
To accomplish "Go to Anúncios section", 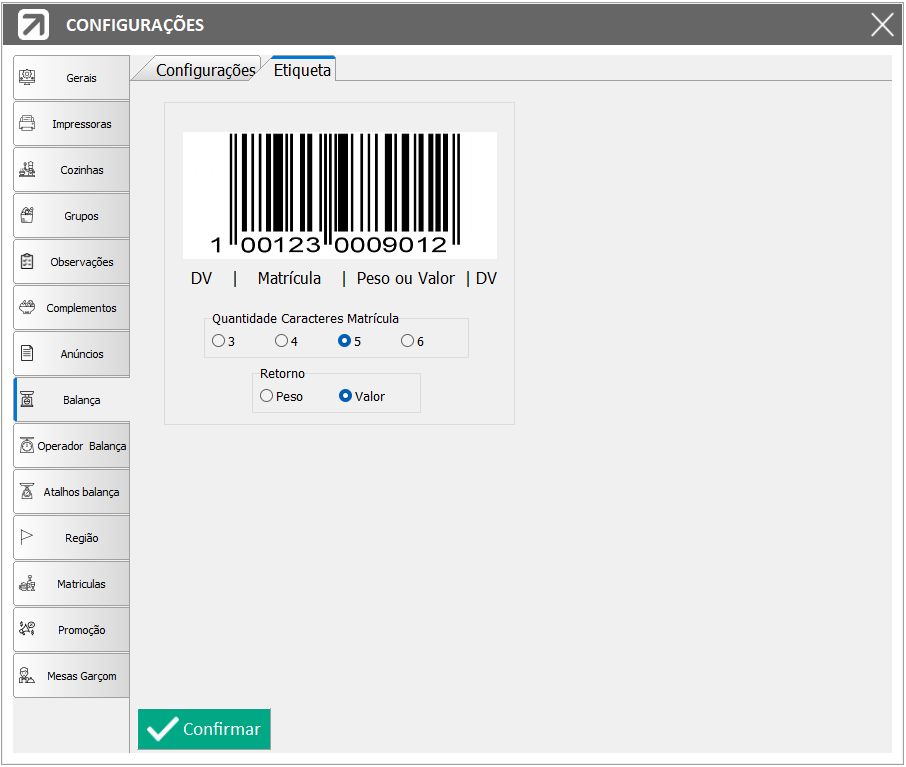I will coord(72,354).
